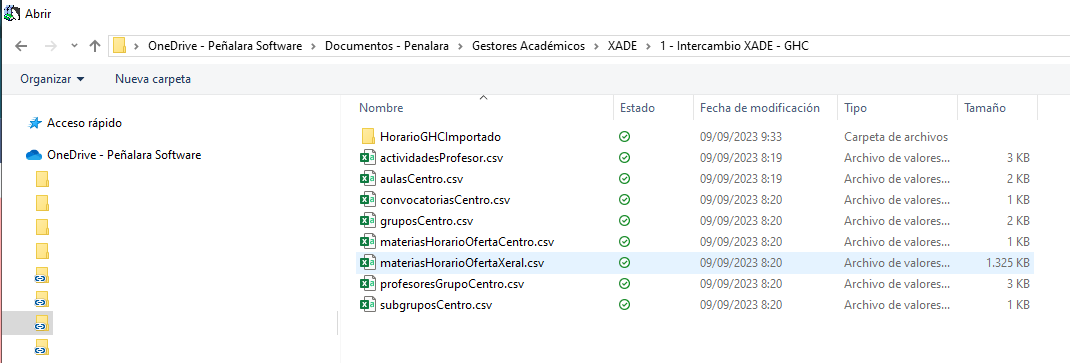Click folder icon of HorarioGHCImportado

pyautogui.click(x=368, y=136)
